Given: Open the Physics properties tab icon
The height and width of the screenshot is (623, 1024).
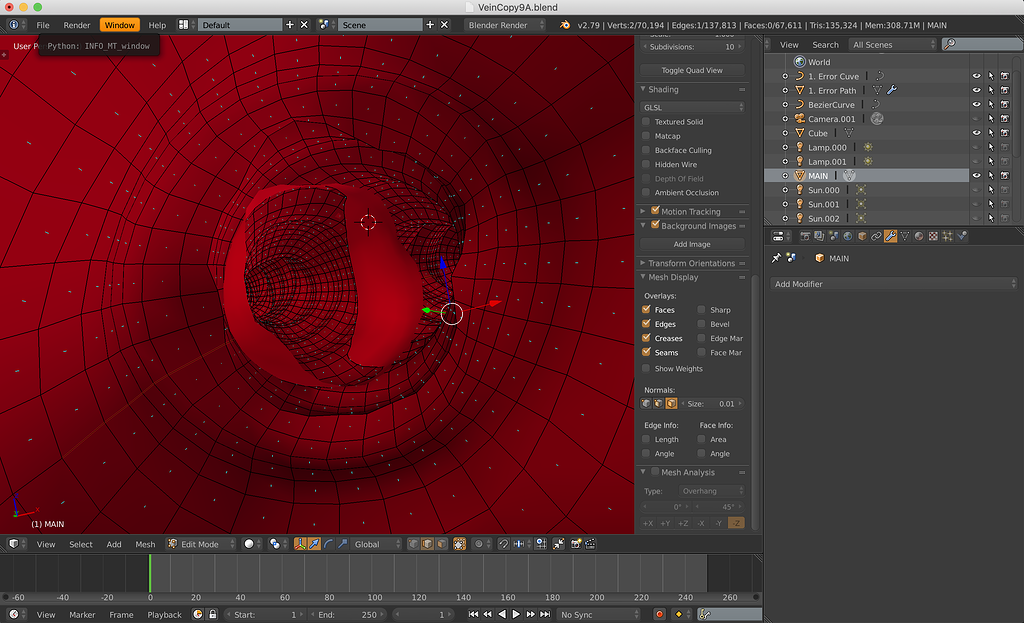Looking at the screenshot, I should [961, 236].
